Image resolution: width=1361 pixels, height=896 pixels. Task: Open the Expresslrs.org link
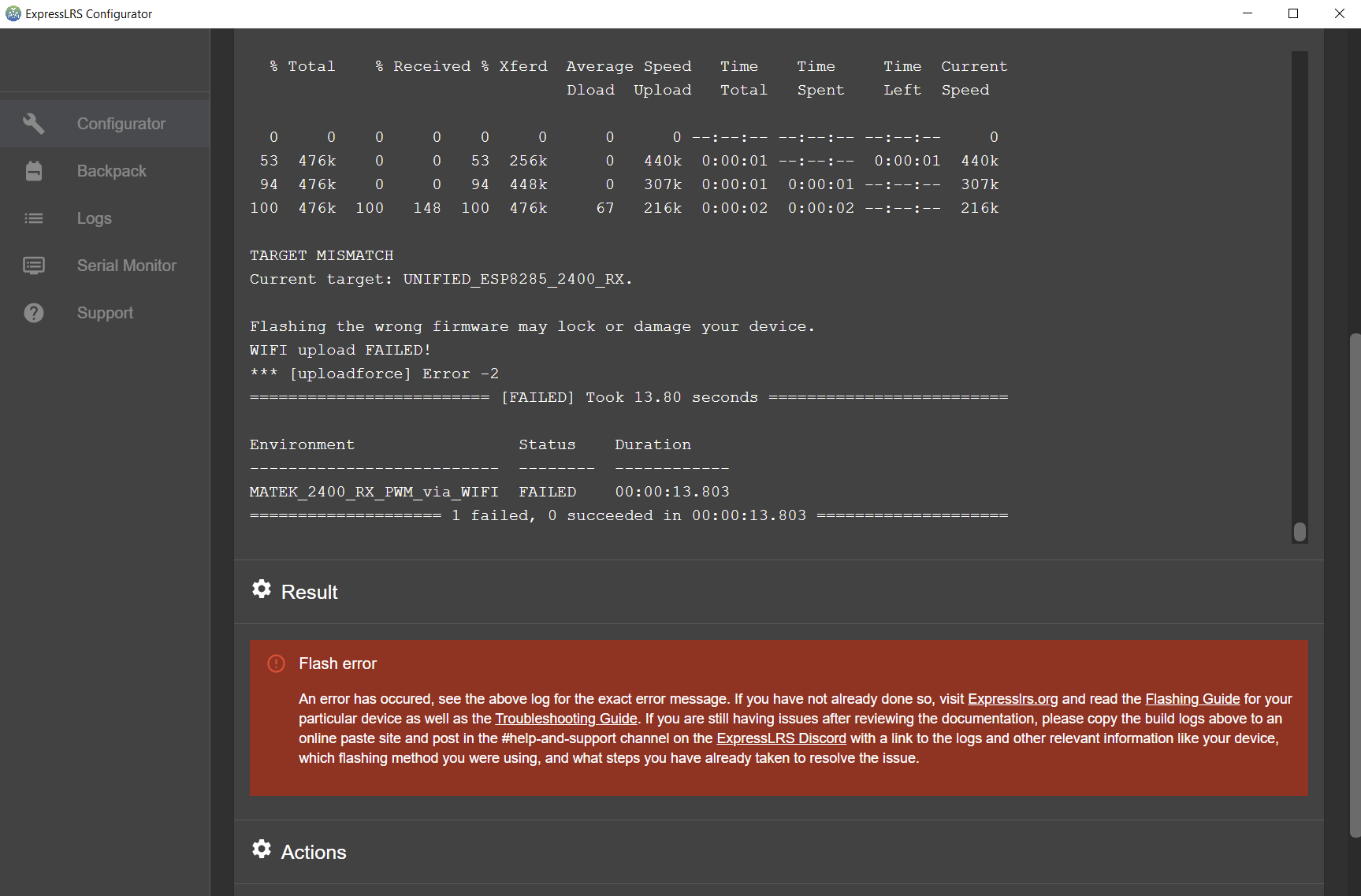coord(1012,699)
